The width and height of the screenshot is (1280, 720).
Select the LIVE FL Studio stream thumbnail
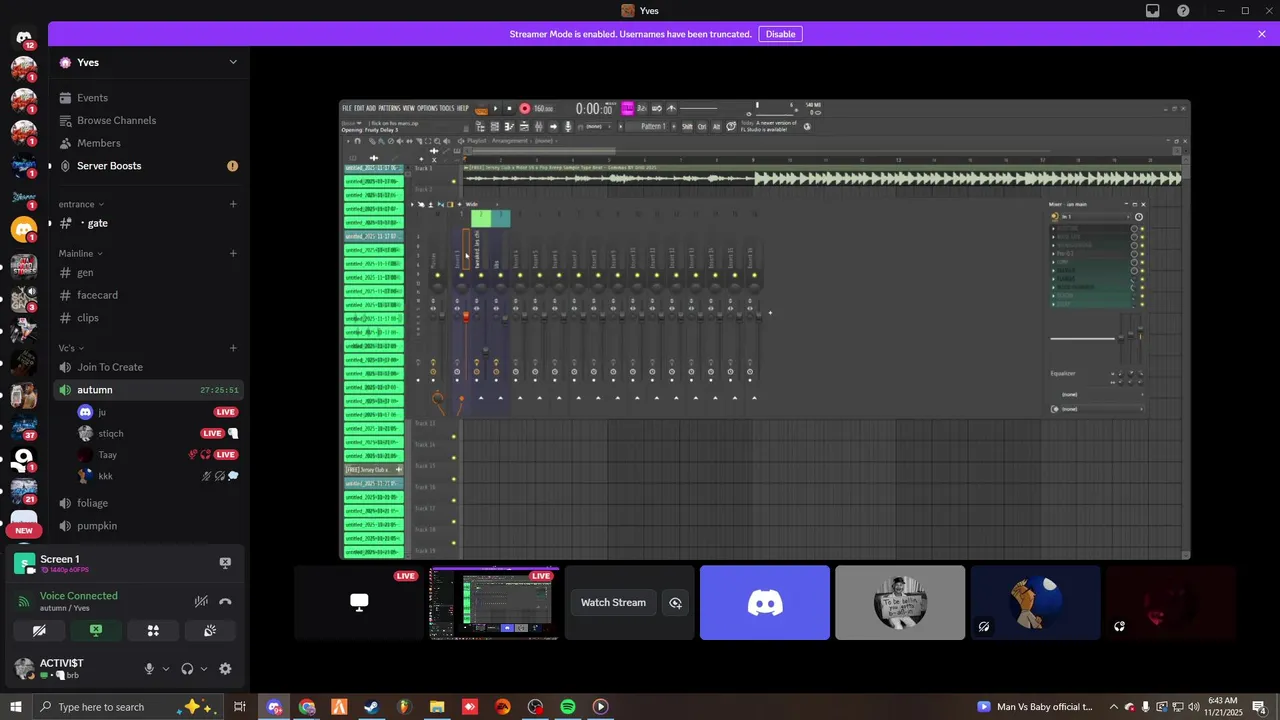click(x=494, y=603)
